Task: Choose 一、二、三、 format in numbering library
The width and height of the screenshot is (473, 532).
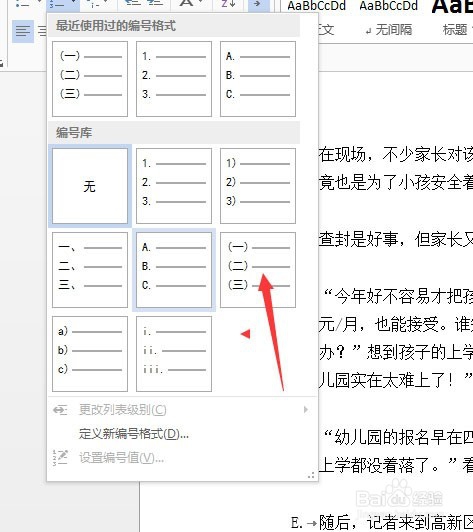Action: (90, 270)
